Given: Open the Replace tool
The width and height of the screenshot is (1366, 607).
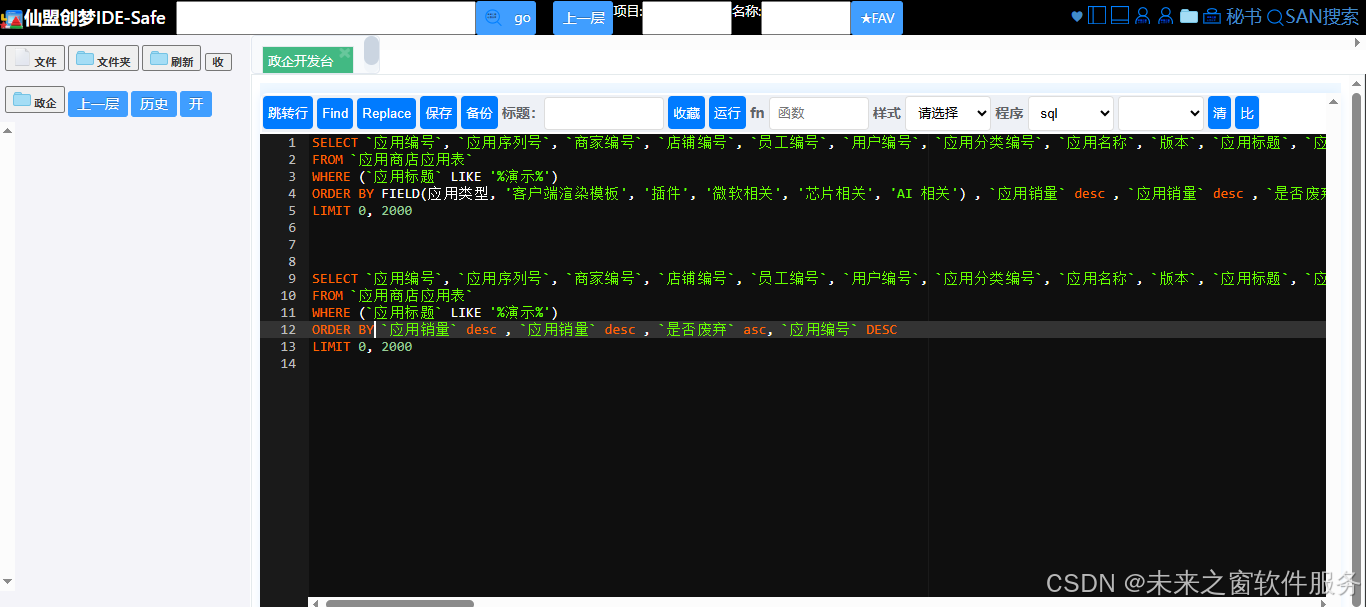Looking at the screenshot, I should point(386,113).
